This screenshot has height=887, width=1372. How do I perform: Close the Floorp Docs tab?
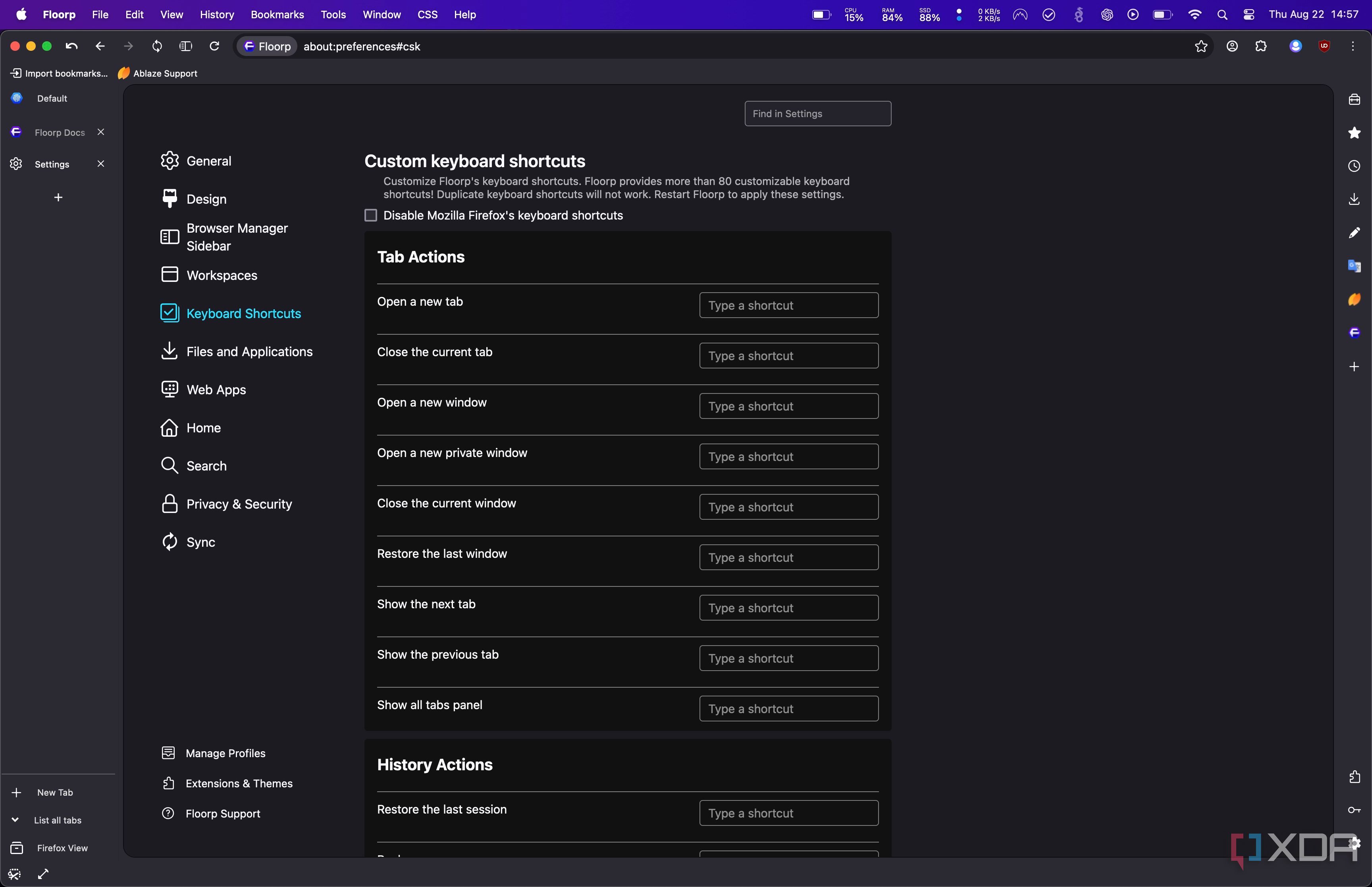tap(101, 132)
